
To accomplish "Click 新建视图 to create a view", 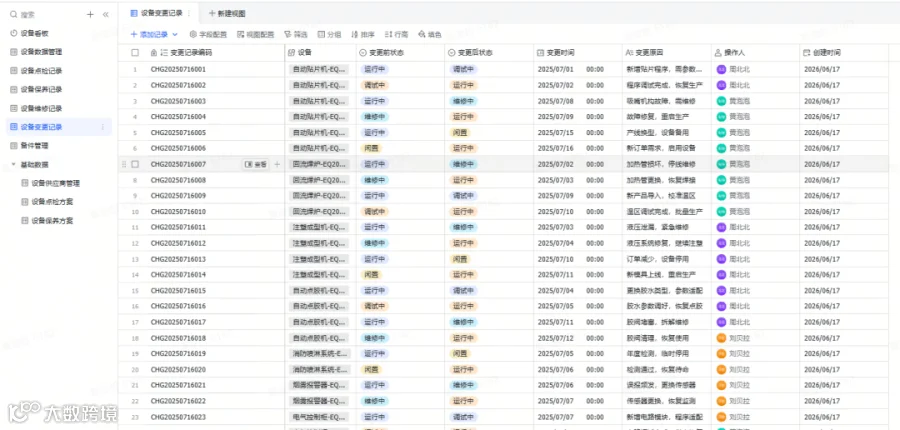I will pyautogui.click(x=227, y=13).
